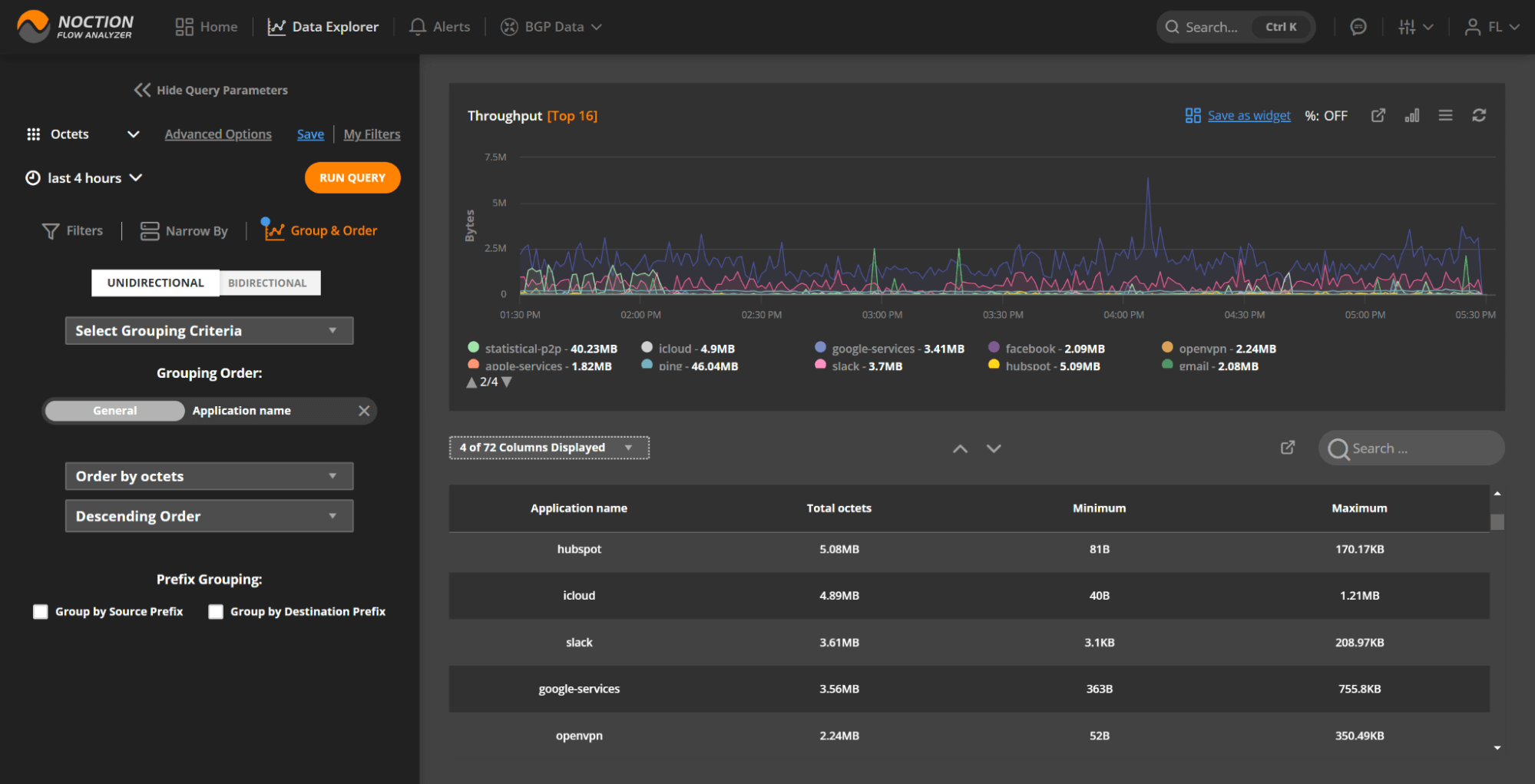Open the chat messages icon
The image size is (1535, 784).
[x=1358, y=27]
